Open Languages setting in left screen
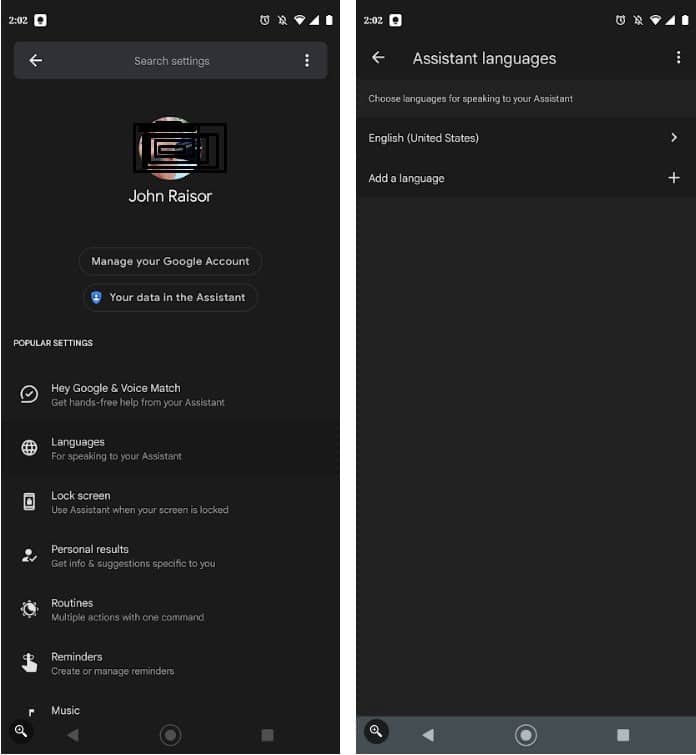The image size is (696, 755). click(x=171, y=449)
